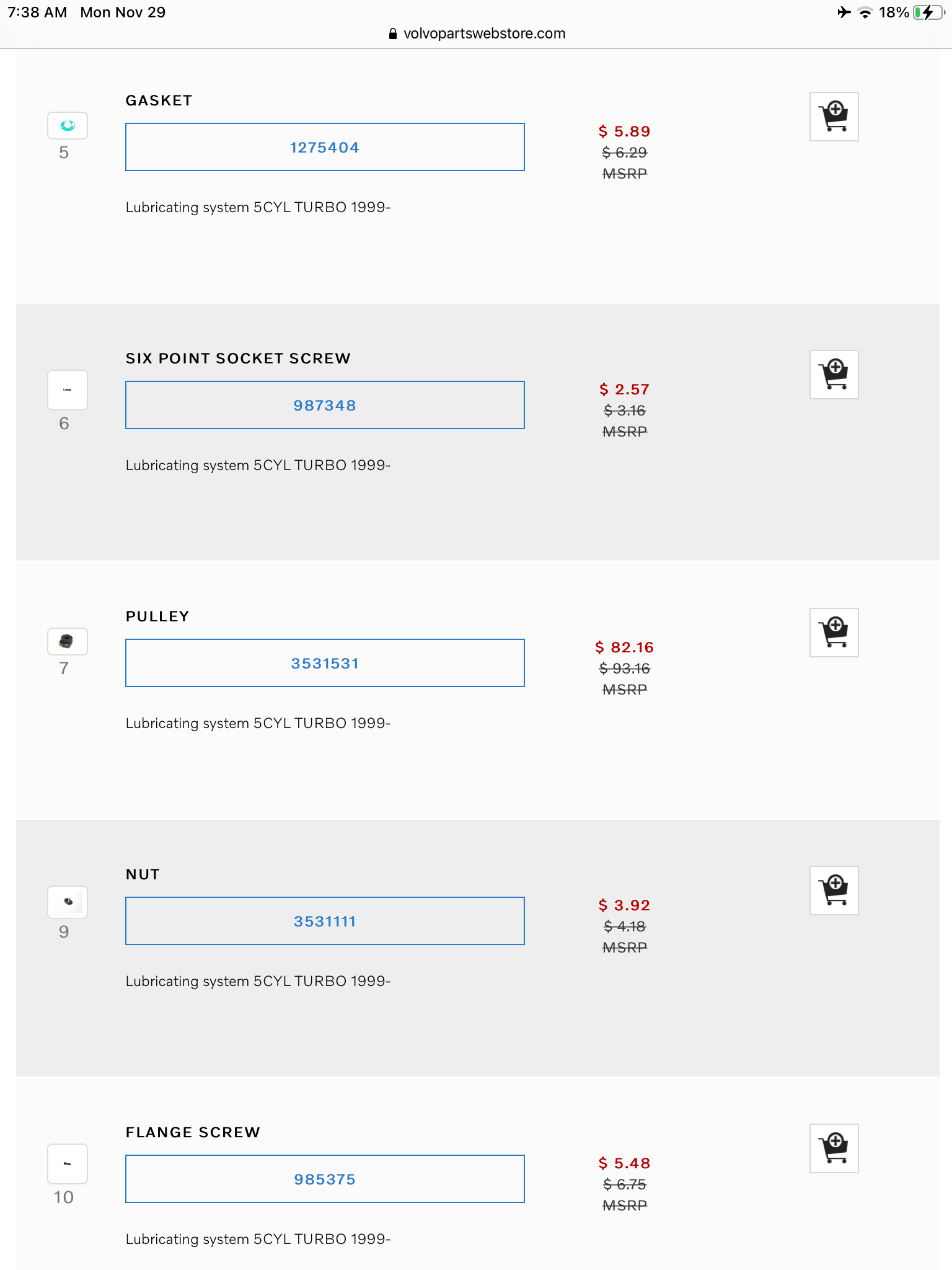Viewport: 952px width, 1270px height.
Task: Open part number 1275404
Action: click(x=325, y=148)
